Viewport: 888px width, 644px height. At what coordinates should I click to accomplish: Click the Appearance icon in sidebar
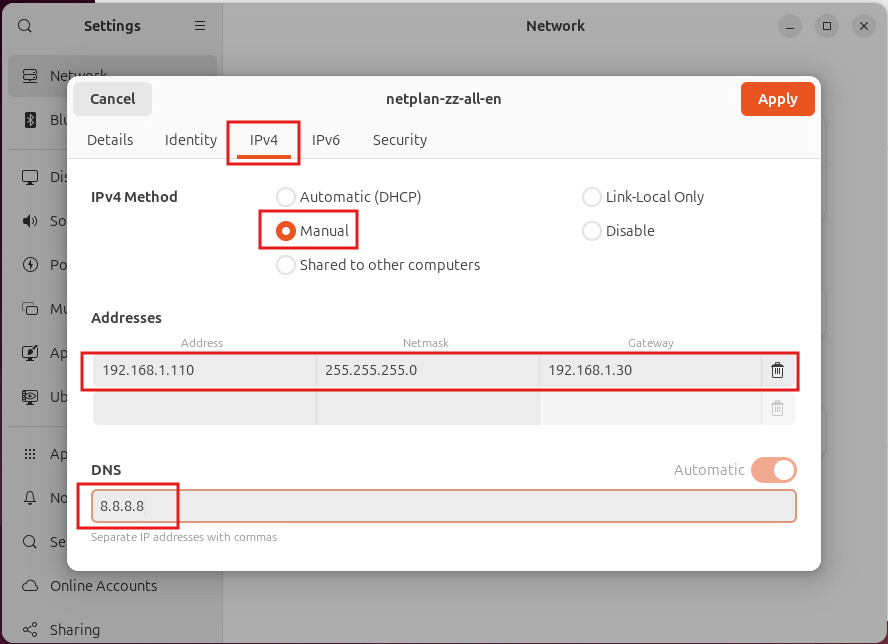(30, 353)
